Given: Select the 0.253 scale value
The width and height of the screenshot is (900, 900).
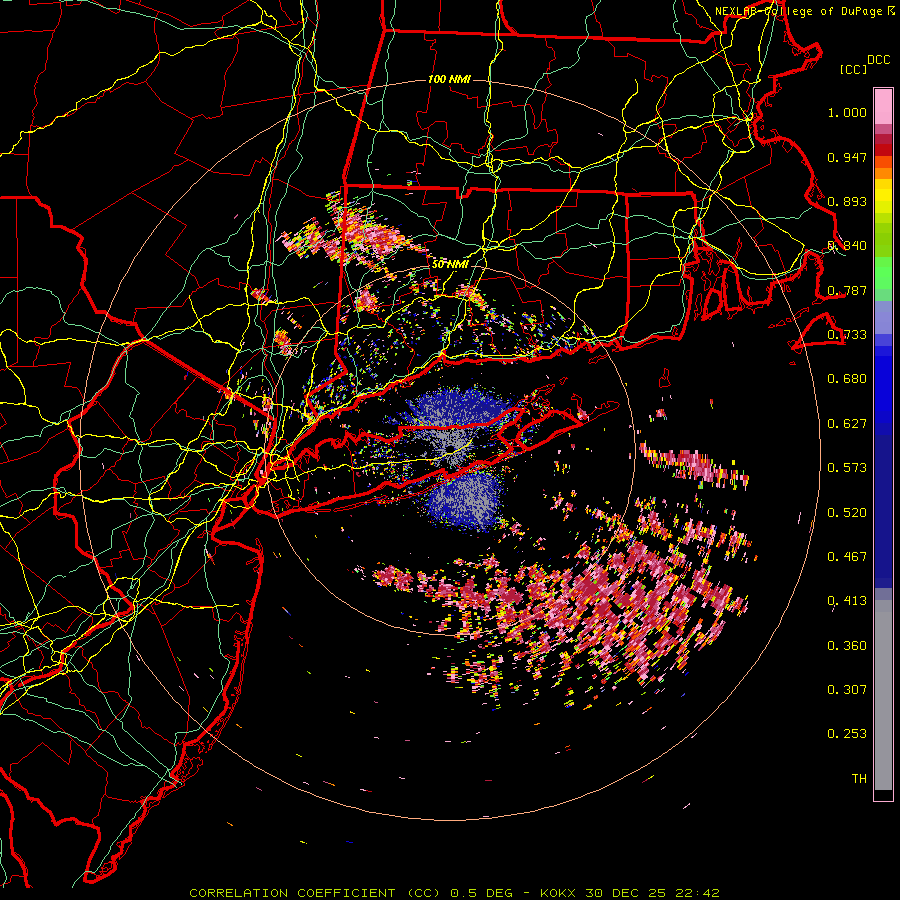Looking at the screenshot, I should coord(847,734).
